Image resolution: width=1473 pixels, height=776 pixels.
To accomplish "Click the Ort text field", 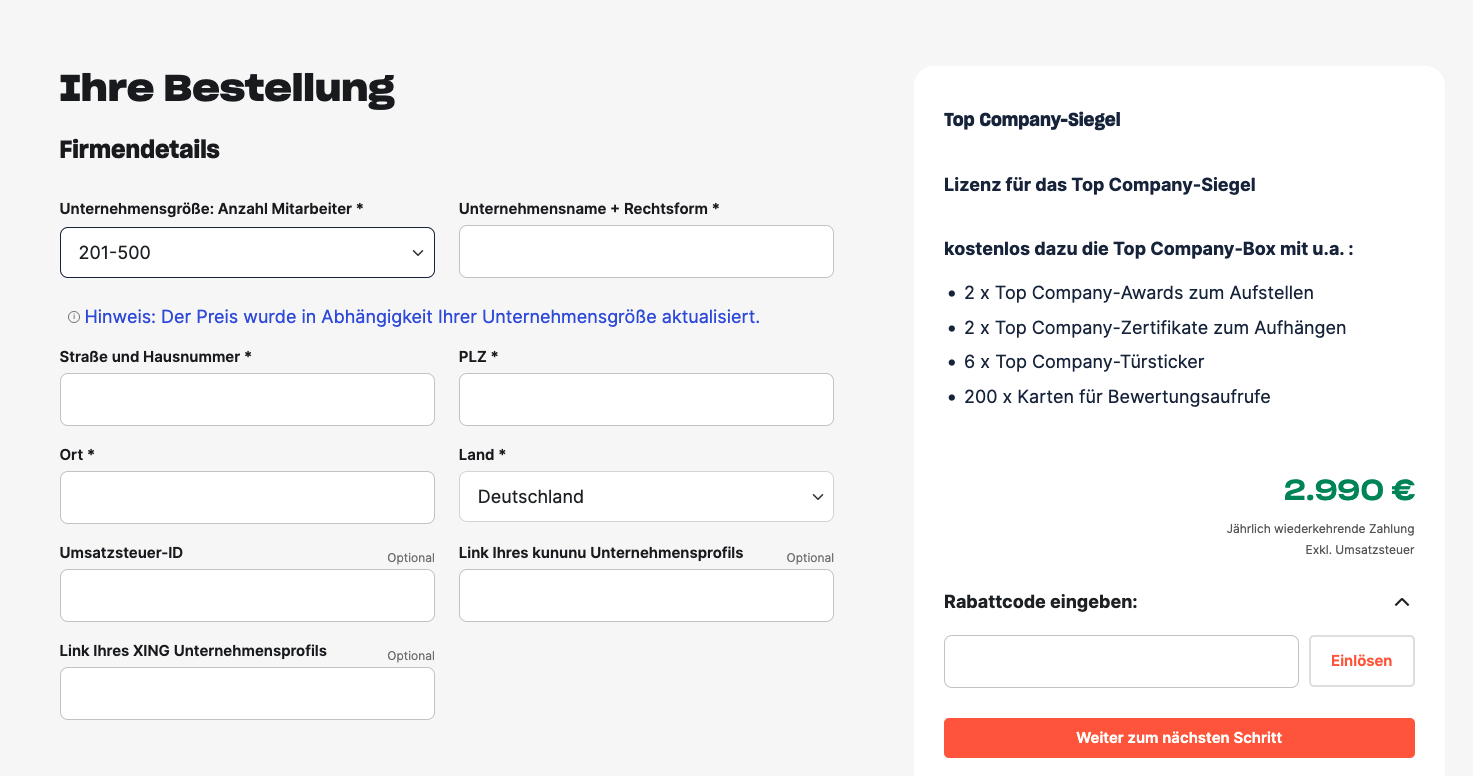I will [x=247, y=498].
